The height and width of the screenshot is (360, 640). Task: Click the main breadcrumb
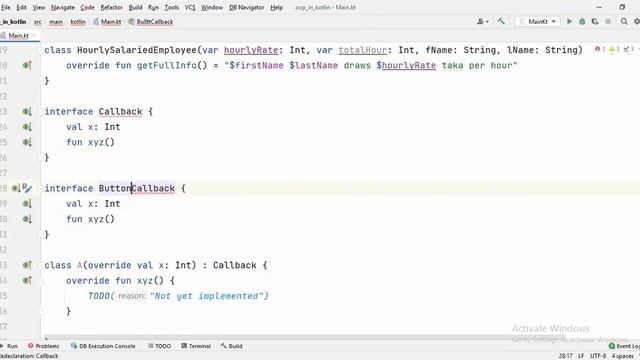coord(56,22)
